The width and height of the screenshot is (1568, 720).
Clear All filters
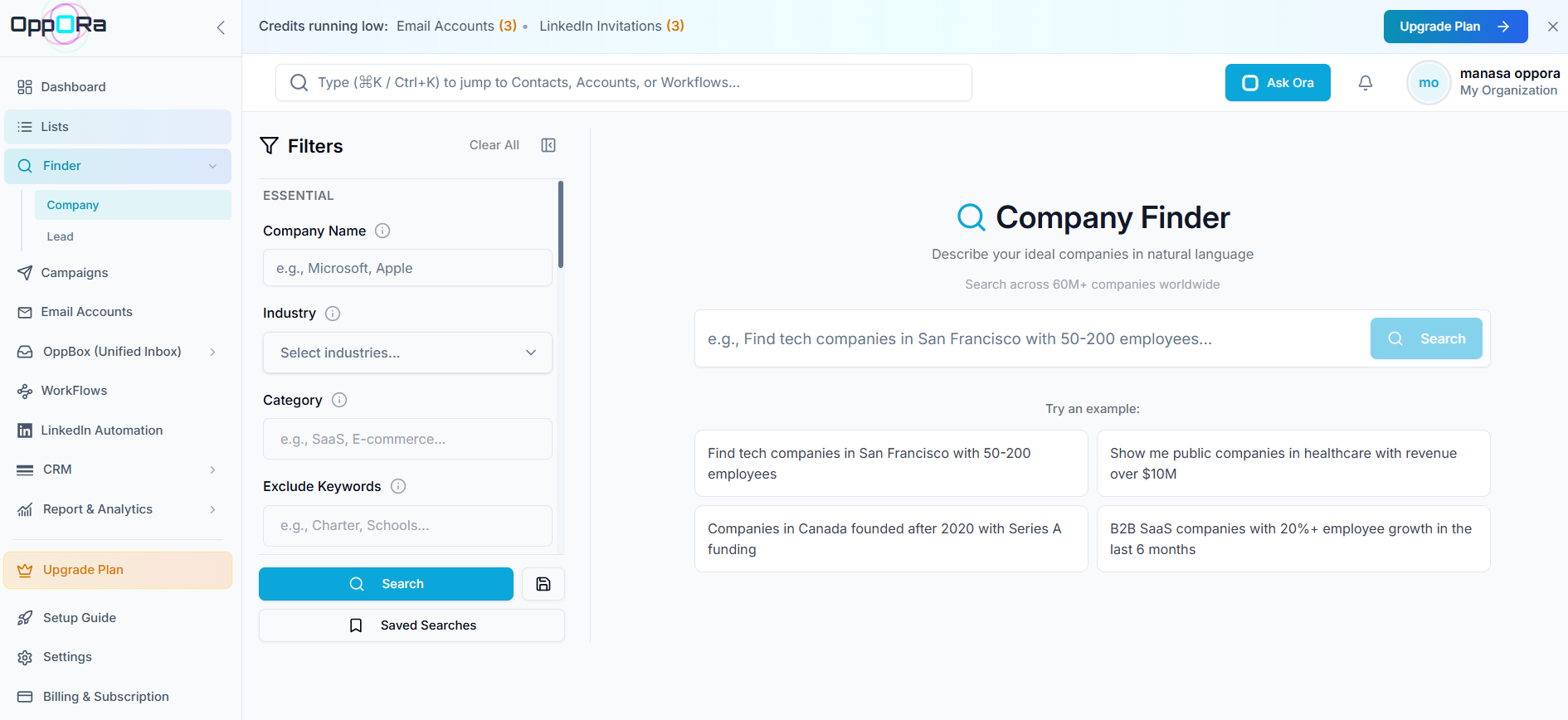[494, 145]
